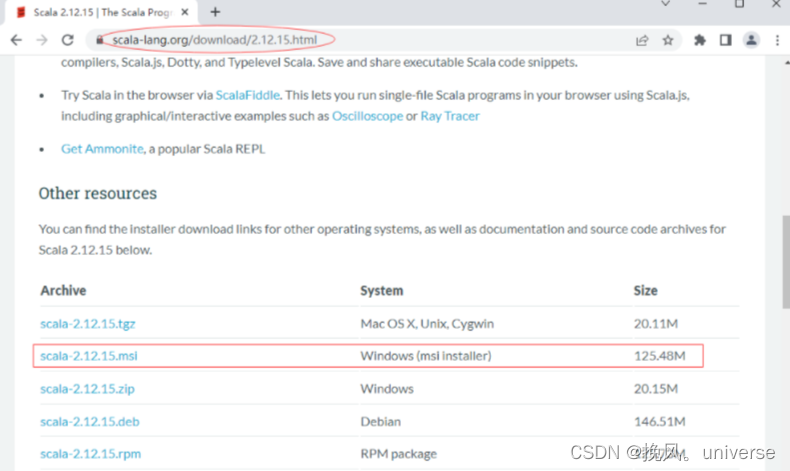
Task: Download scala-2.12.15.tgz archive
Action: 88,323
